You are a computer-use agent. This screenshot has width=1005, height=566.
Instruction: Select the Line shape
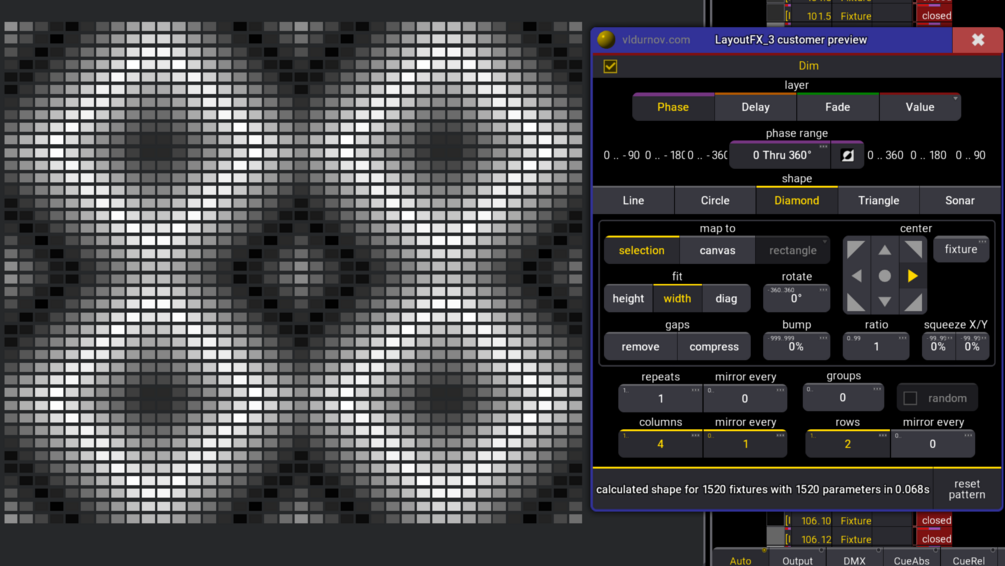pos(633,201)
